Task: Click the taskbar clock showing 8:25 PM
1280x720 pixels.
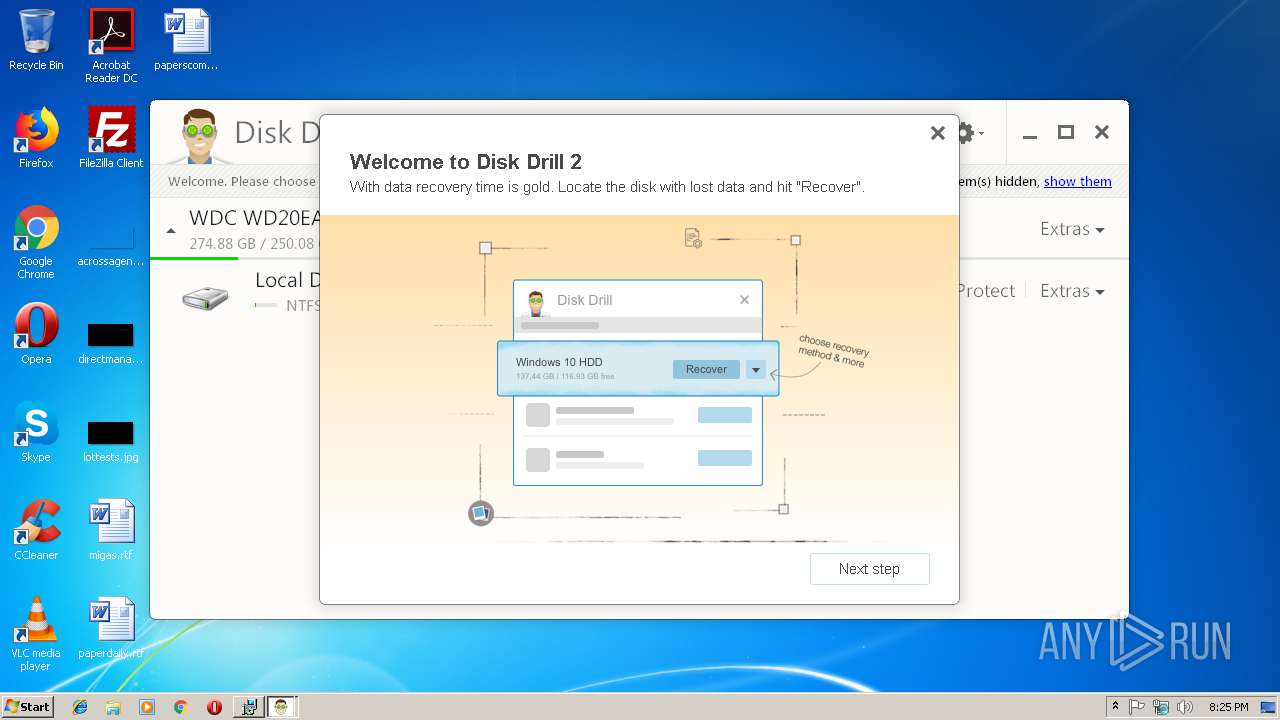Action: click(1228, 707)
